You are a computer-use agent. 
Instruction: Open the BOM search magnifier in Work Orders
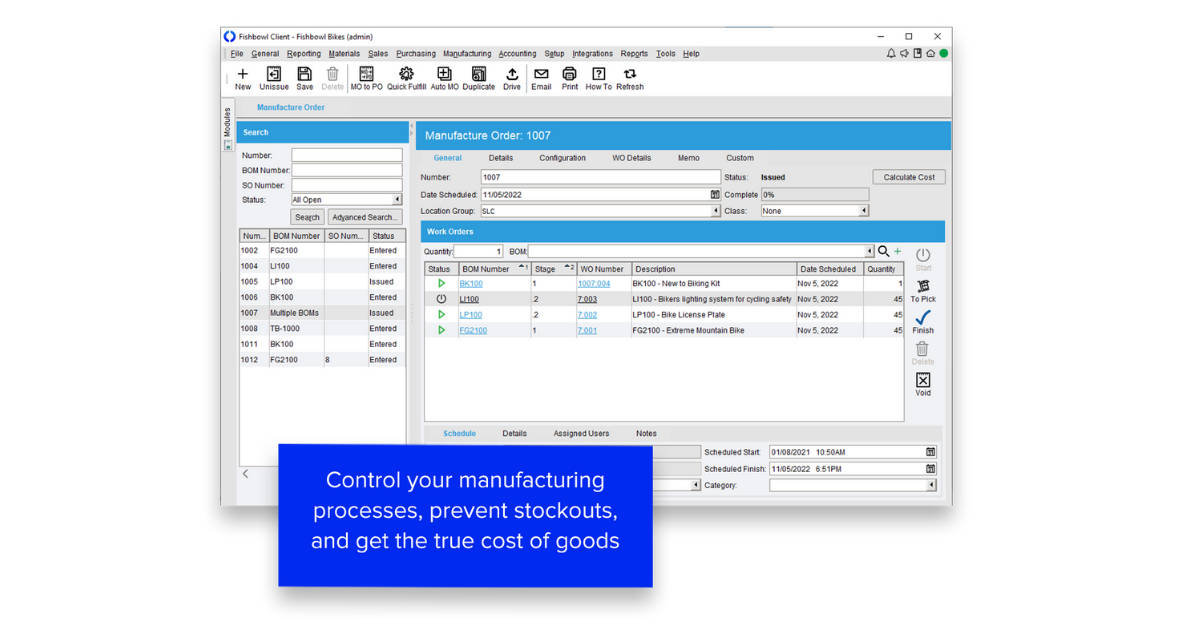click(881, 251)
